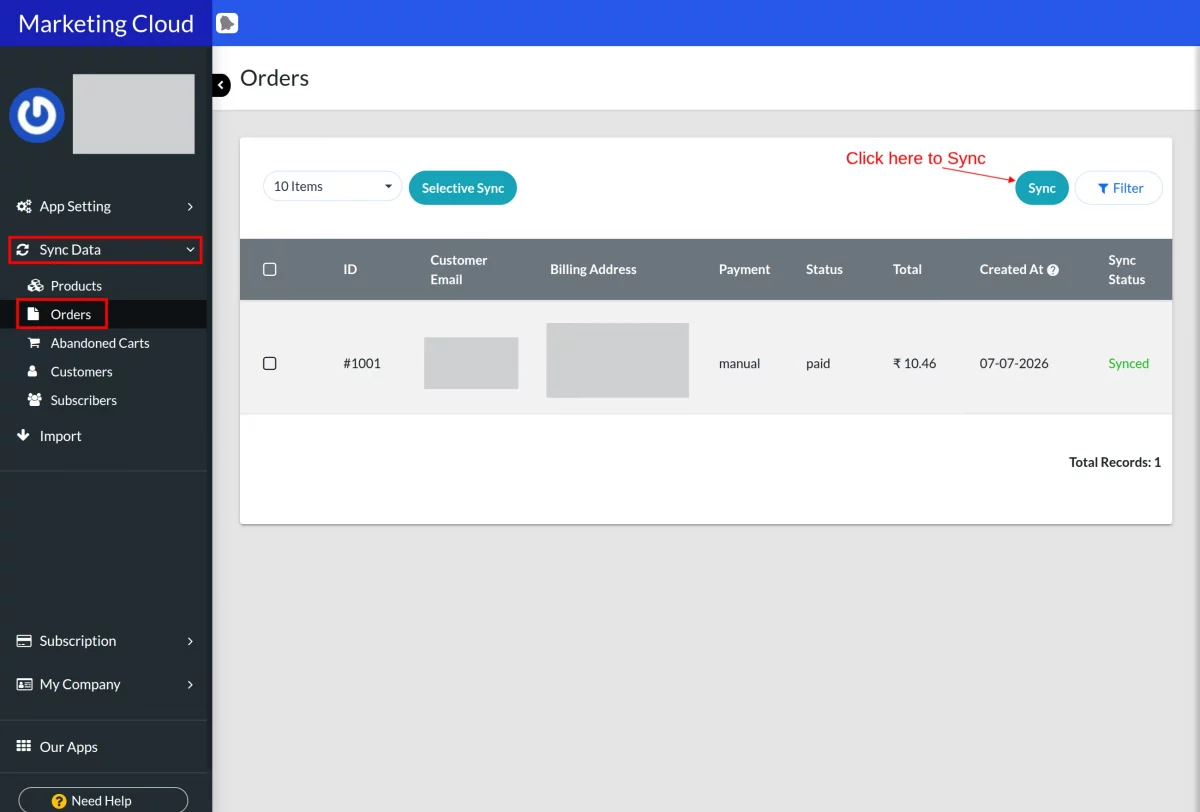Click the Selective Sync button

click(463, 188)
